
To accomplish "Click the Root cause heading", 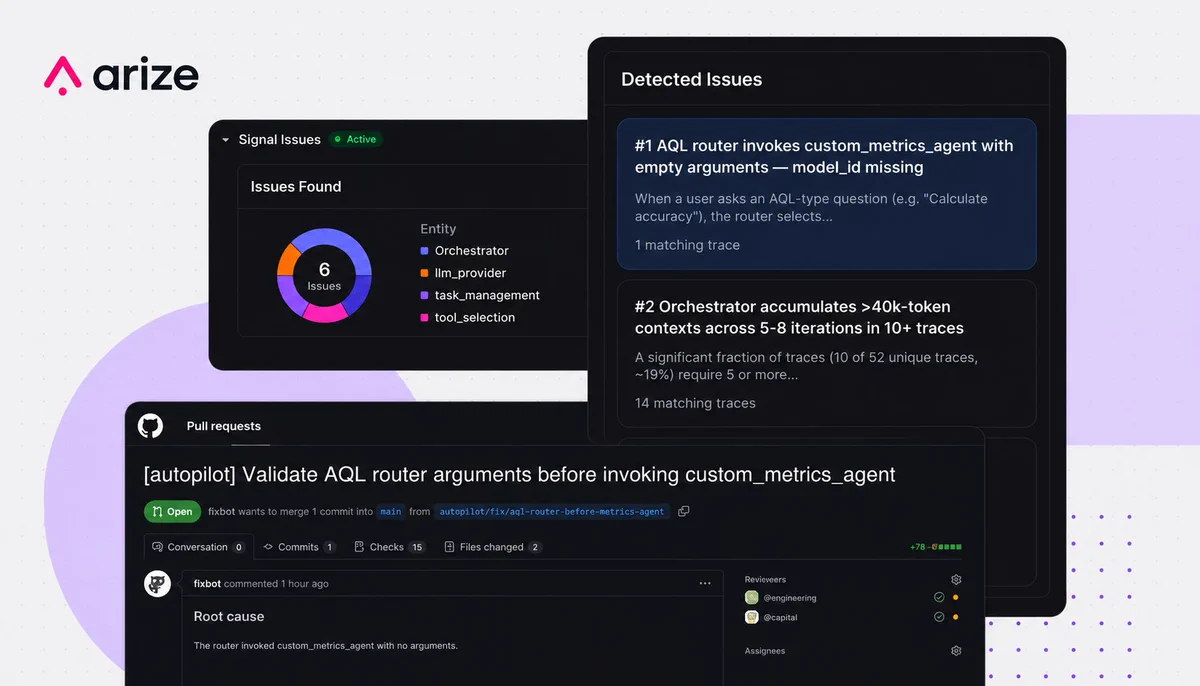I will coord(229,616).
